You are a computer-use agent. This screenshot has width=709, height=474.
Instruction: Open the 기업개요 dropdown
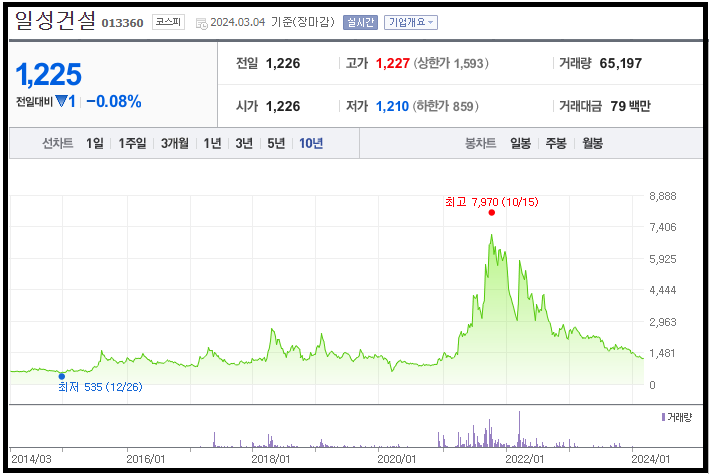411,22
